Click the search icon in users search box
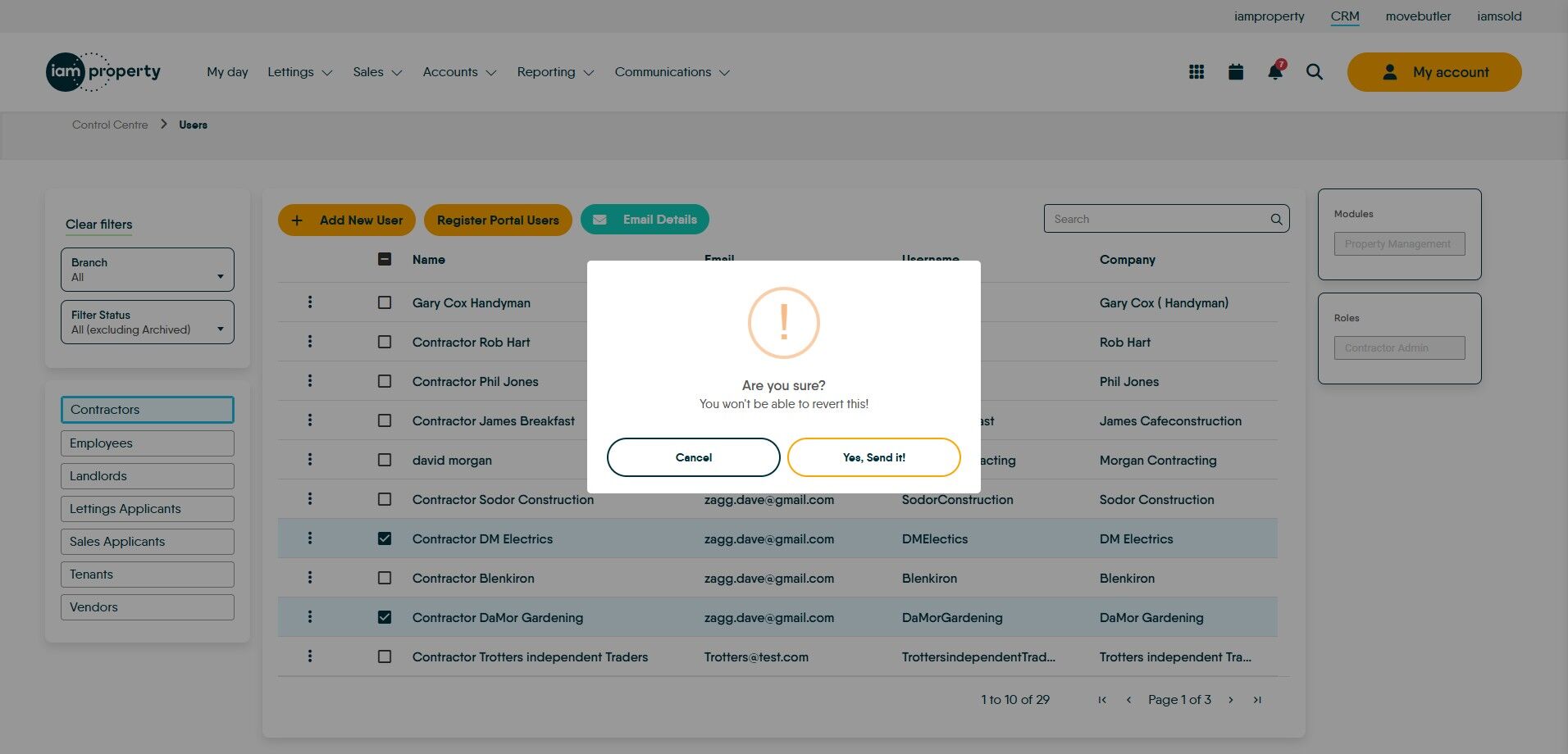The height and width of the screenshot is (754, 1568). pyautogui.click(x=1276, y=219)
